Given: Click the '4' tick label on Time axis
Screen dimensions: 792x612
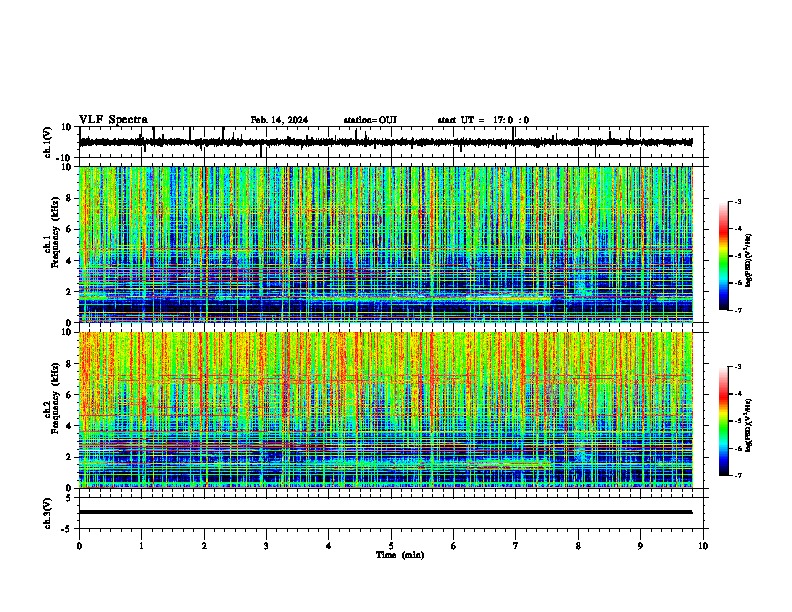Looking at the screenshot, I should coord(329,546).
